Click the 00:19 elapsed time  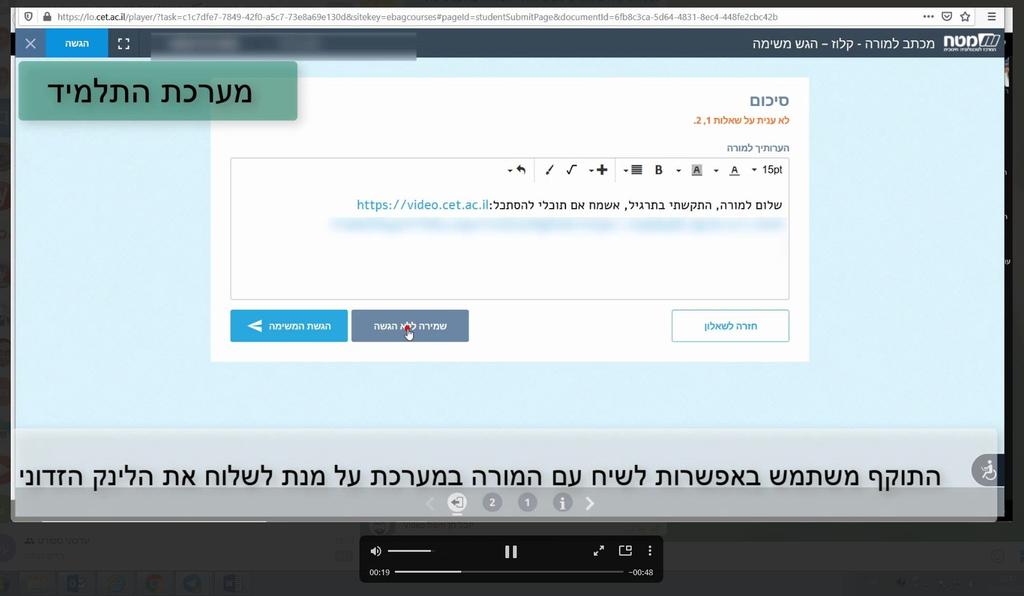379,572
